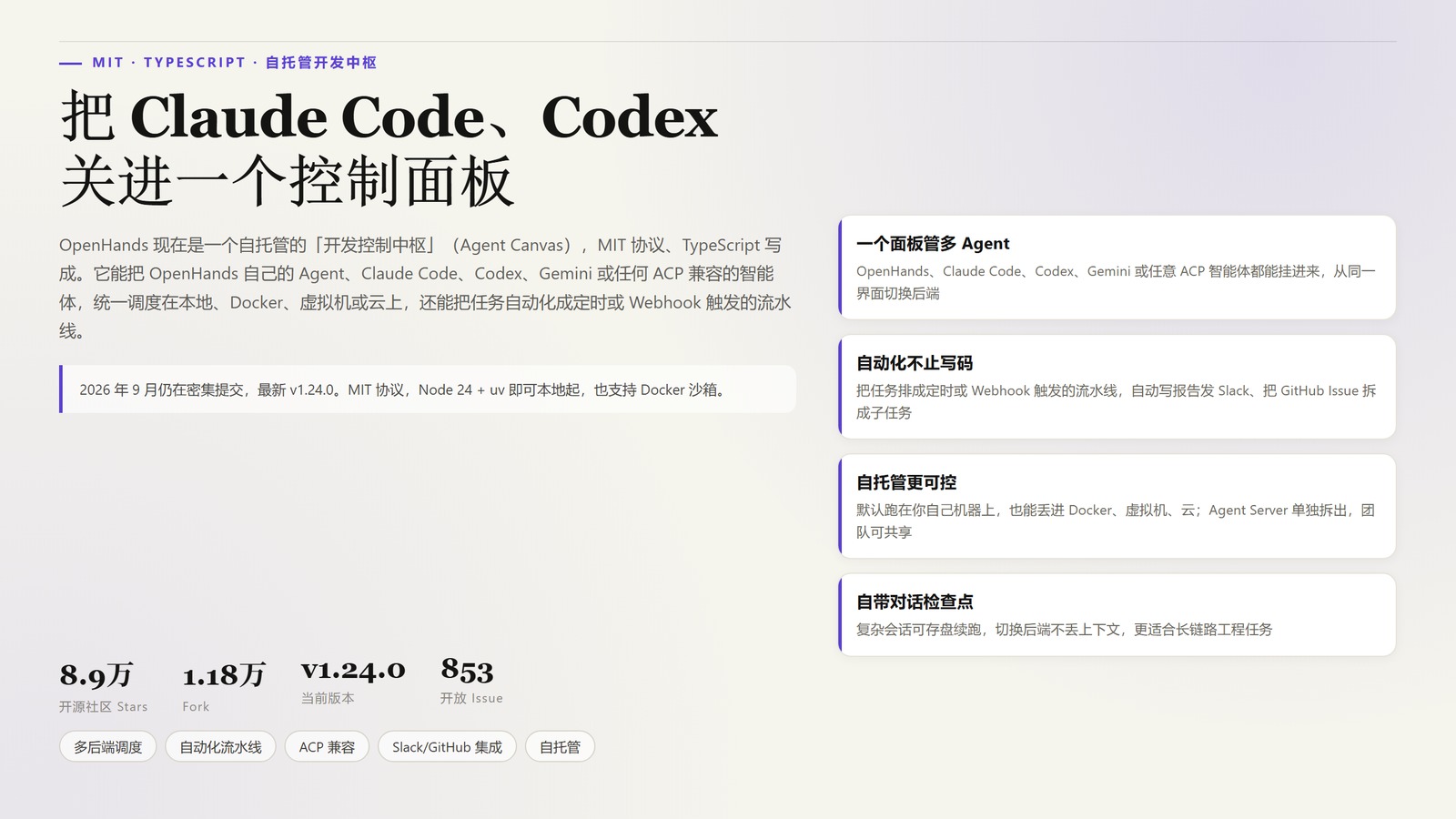Click the 853 open issue count

click(x=467, y=671)
